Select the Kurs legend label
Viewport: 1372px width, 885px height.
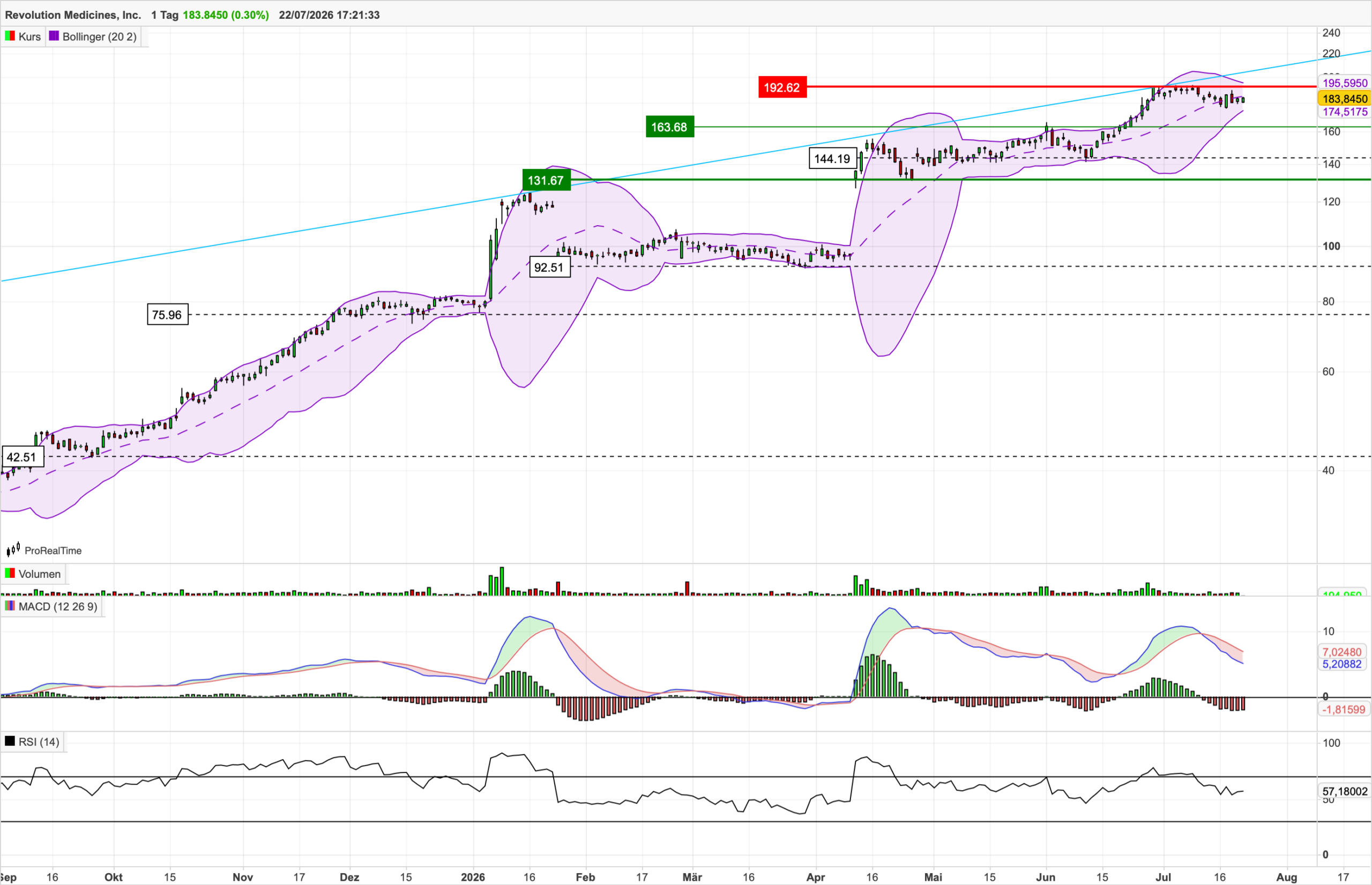[x=29, y=37]
